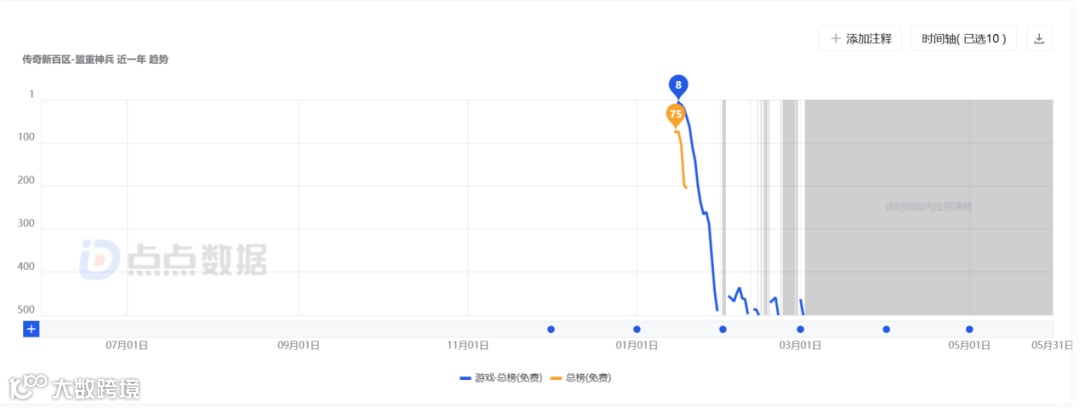Toggle the 总榜(免费) legend series

(587, 378)
